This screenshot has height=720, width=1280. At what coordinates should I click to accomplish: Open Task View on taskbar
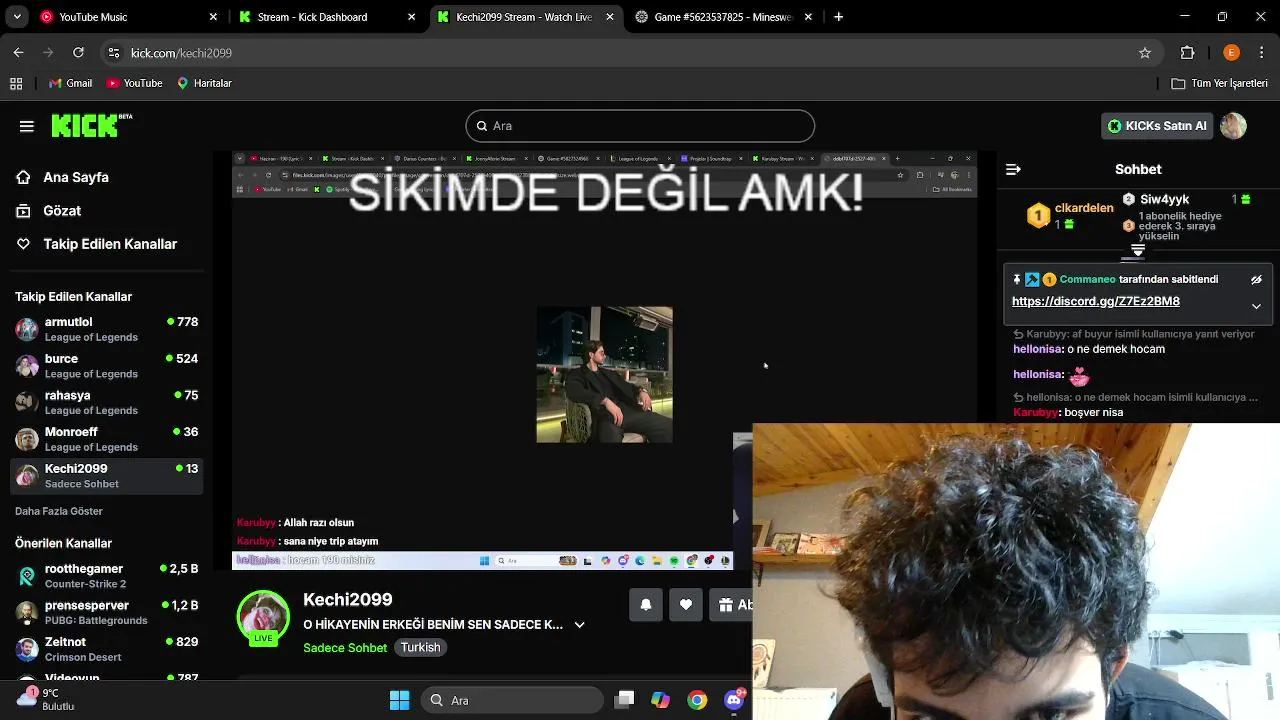point(625,700)
